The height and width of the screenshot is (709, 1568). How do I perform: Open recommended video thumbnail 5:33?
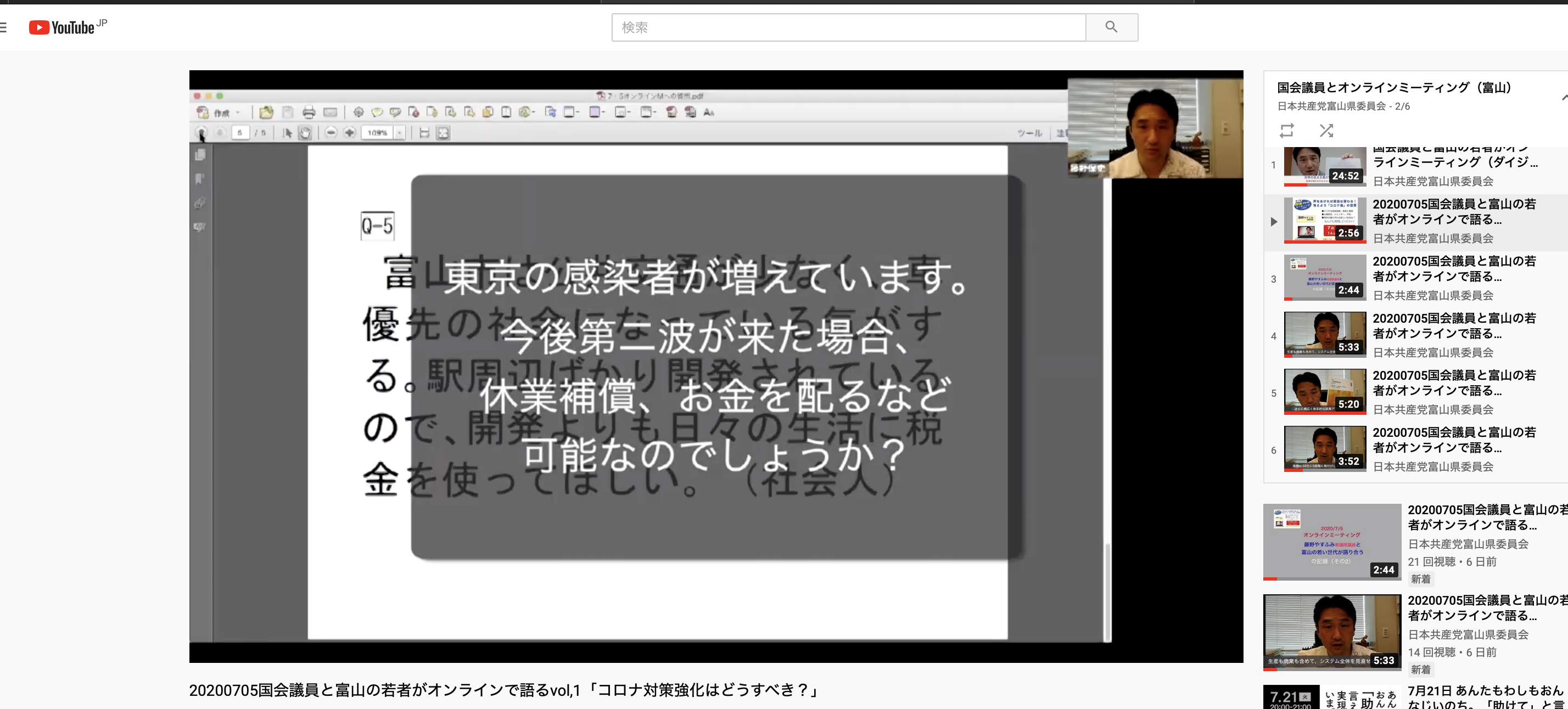[1331, 632]
